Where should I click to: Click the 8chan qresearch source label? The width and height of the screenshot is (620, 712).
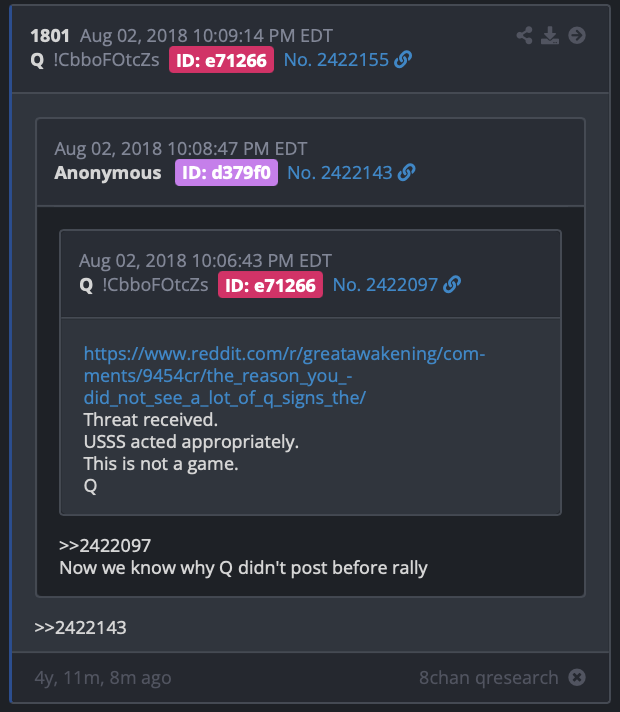pyautogui.click(x=489, y=677)
